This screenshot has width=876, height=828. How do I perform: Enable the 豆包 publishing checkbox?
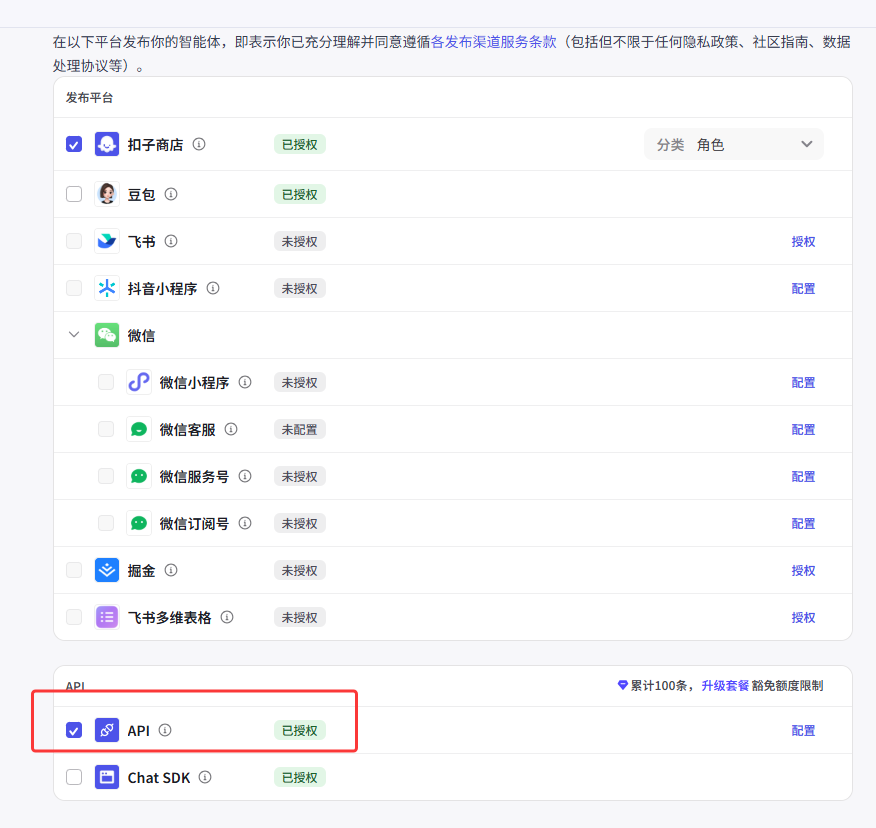74,194
